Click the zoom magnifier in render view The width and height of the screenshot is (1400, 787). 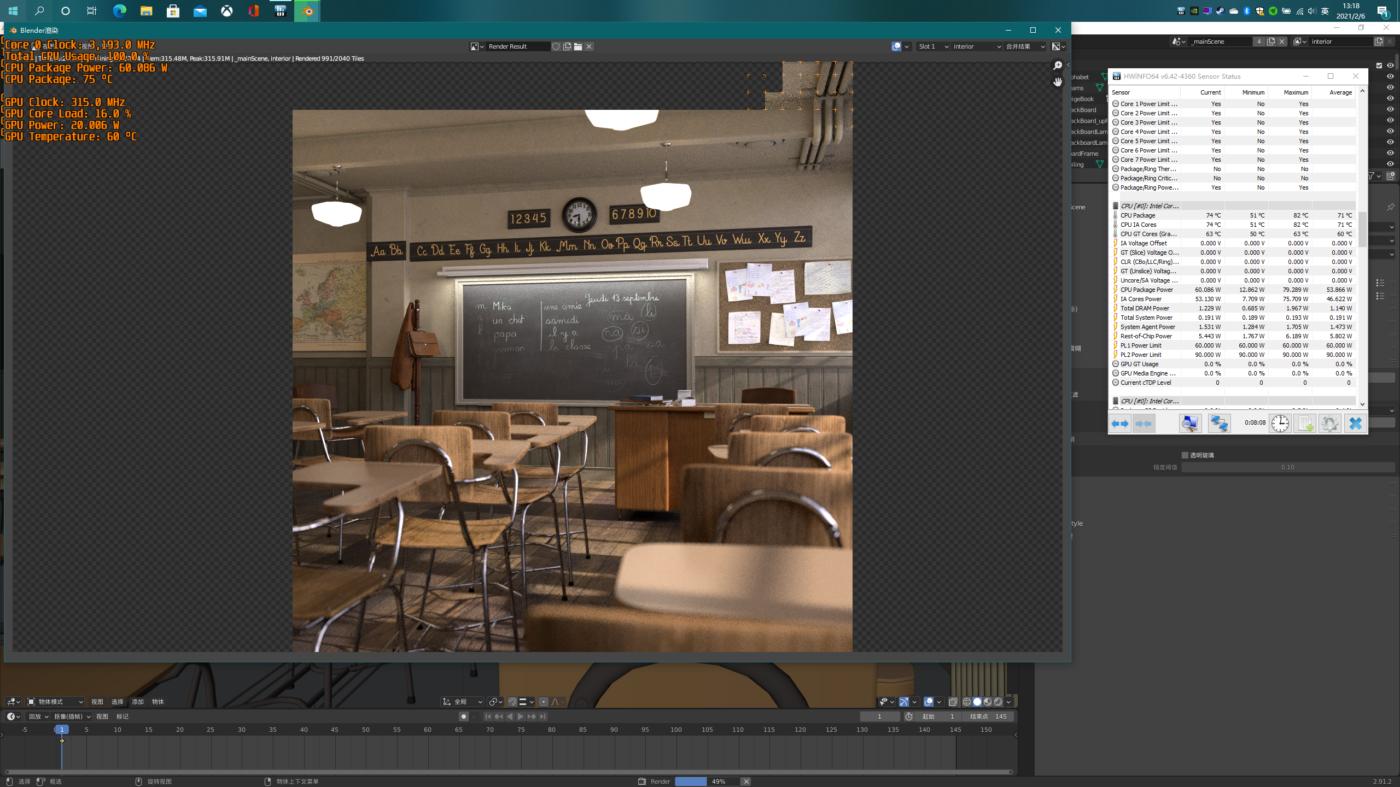[x=1057, y=66]
